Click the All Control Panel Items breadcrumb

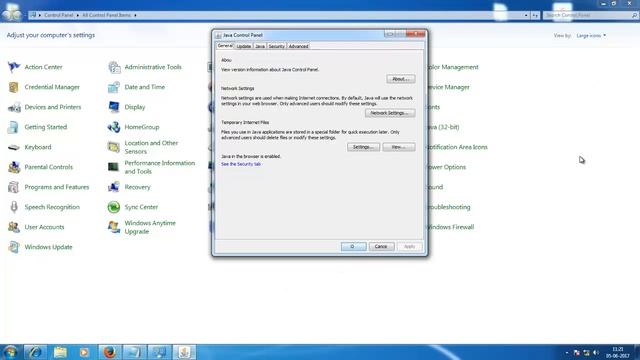coord(107,15)
